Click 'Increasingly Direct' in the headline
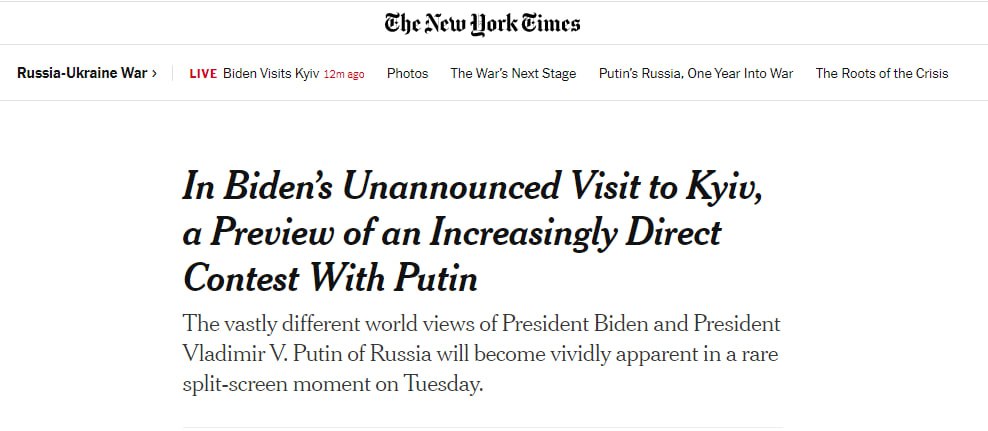988x431 pixels. click(574, 232)
